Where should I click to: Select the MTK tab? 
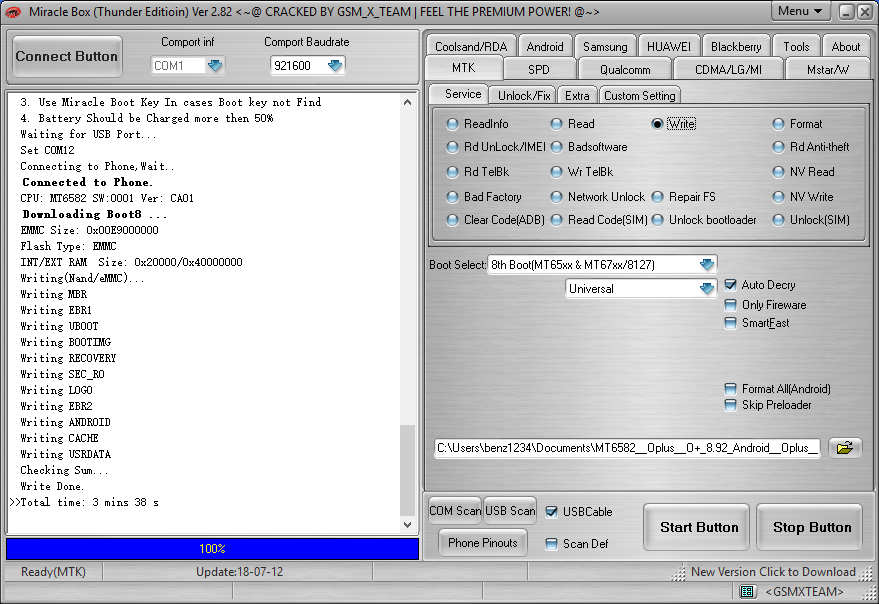[x=464, y=68]
